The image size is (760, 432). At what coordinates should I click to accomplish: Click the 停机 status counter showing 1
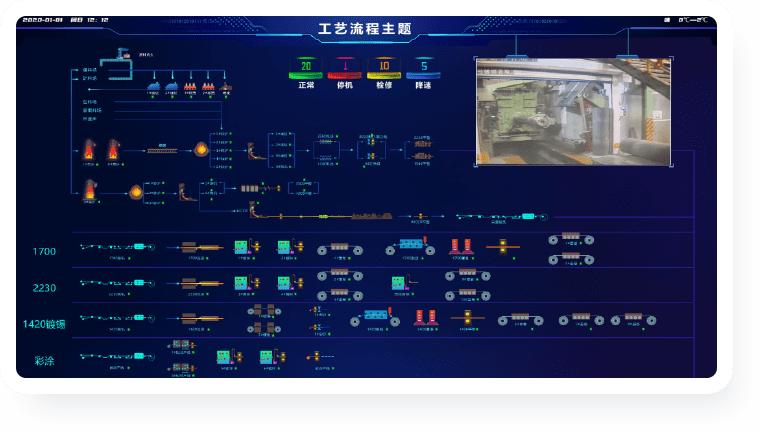(345, 69)
